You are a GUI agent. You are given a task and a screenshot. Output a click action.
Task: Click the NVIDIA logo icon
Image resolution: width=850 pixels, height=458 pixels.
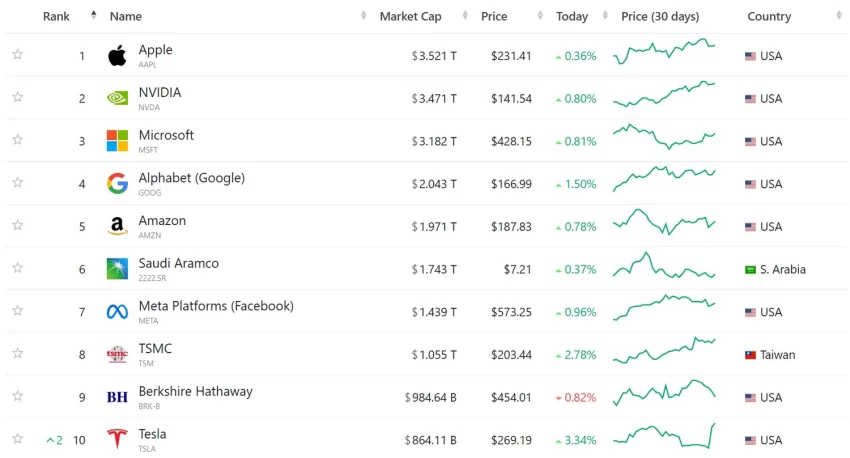click(x=117, y=99)
